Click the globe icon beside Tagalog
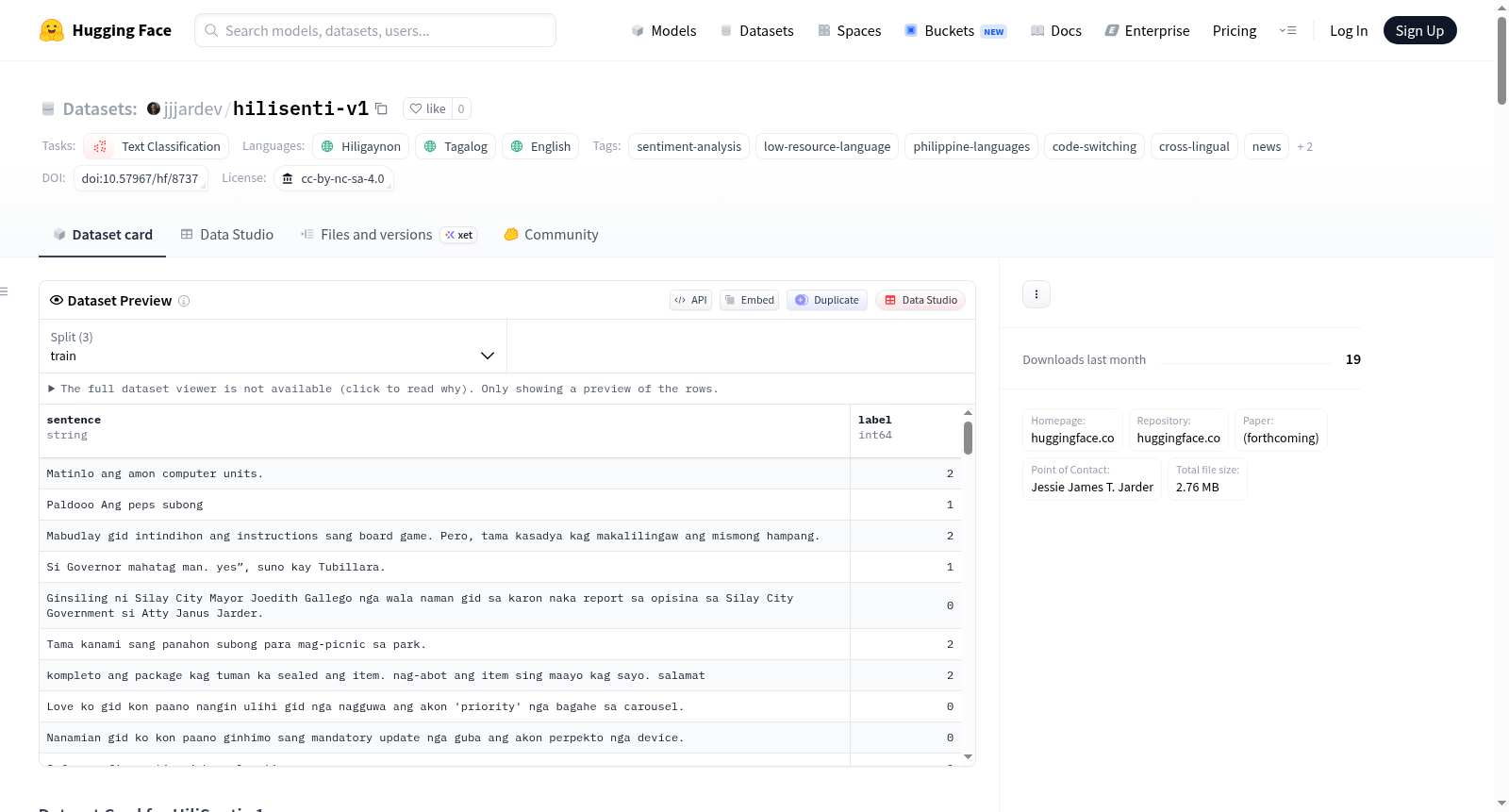Viewport: 1509px width, 812px height. [430, 146]
